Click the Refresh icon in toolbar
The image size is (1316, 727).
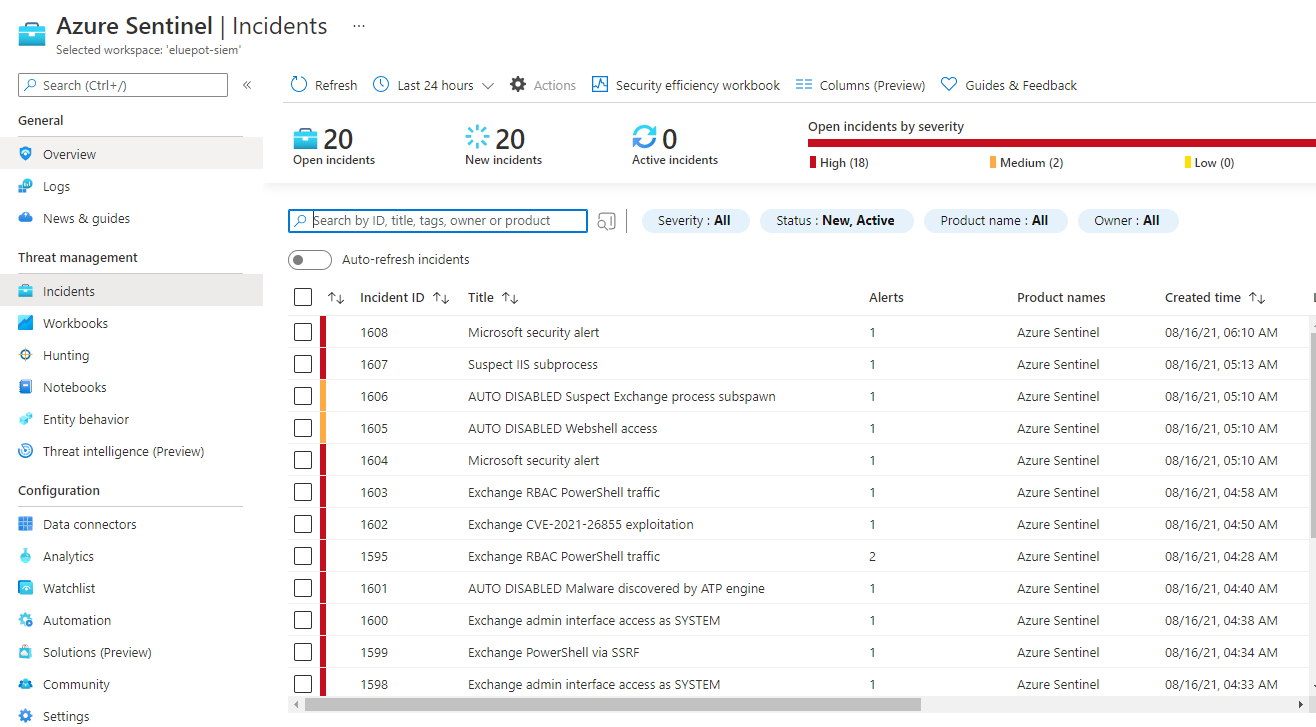tap(299, 85)
